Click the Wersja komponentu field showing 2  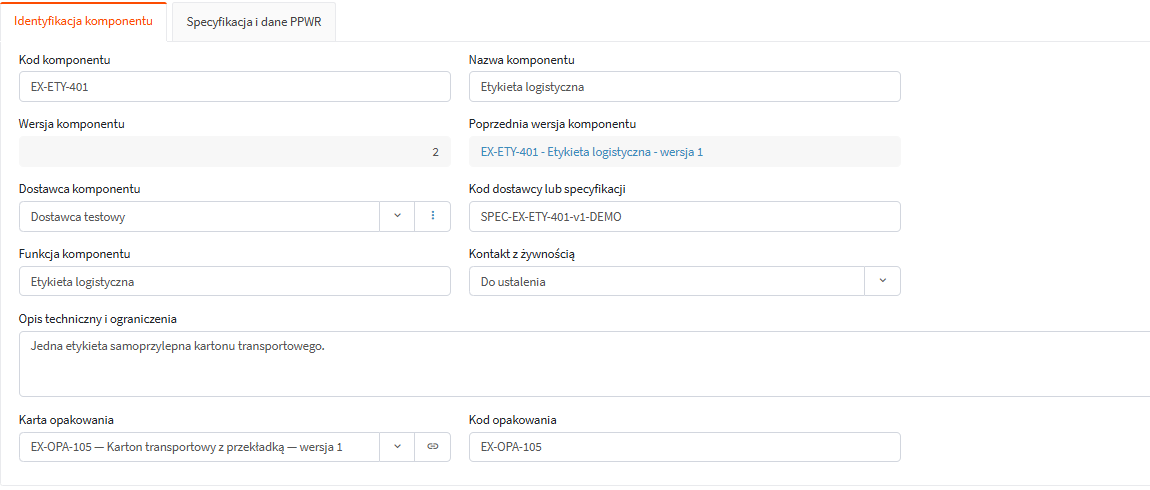235,152
